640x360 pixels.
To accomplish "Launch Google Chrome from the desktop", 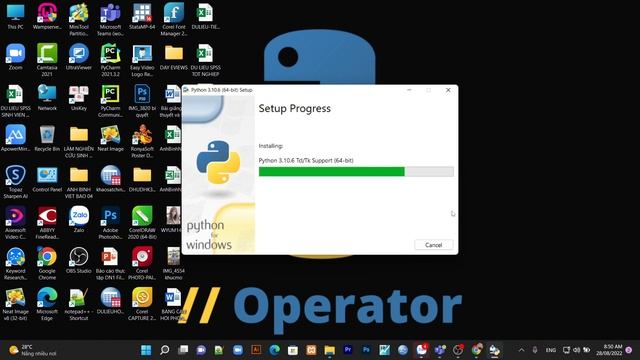I will 47,264.
